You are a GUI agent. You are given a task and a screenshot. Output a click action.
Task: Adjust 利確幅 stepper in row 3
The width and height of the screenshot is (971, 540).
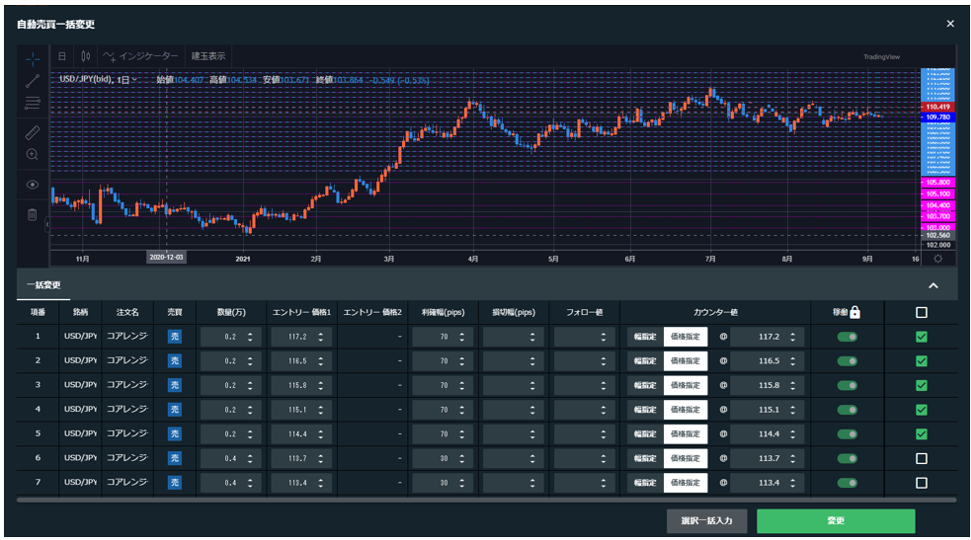pyautogui.click(x=462, y=385)
